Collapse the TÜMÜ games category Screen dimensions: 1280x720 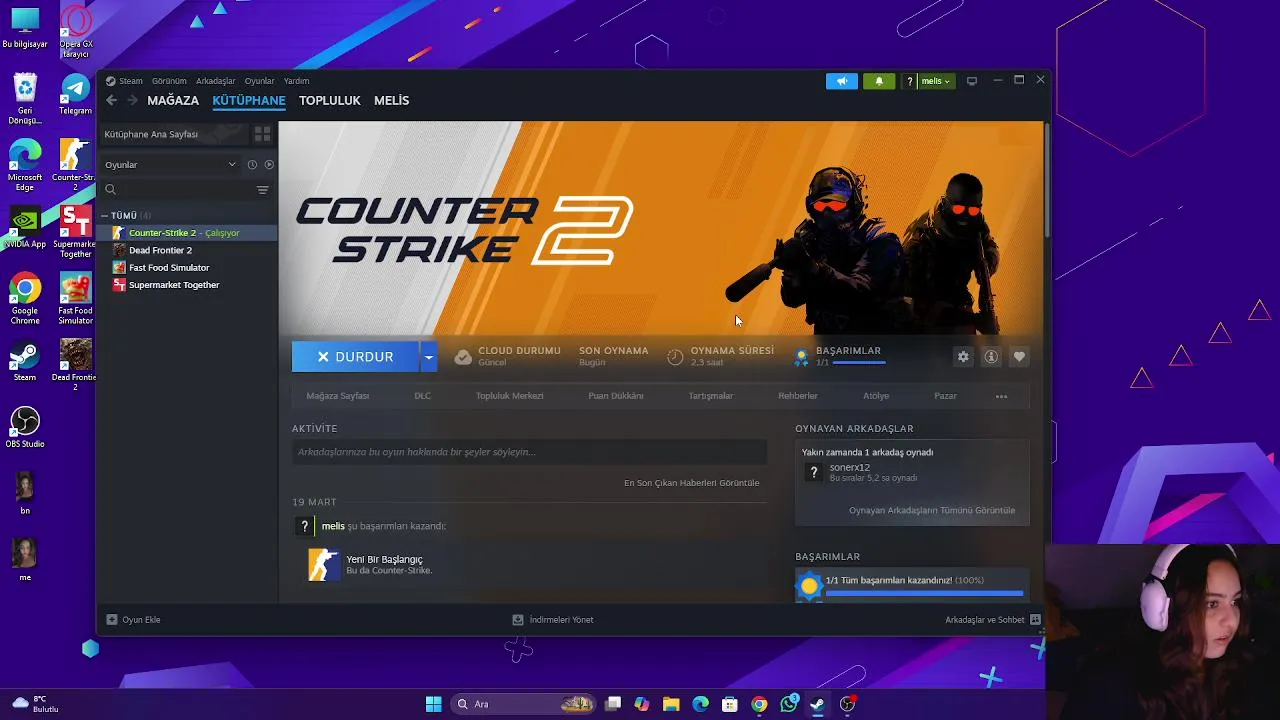click(x=104, y=216)
